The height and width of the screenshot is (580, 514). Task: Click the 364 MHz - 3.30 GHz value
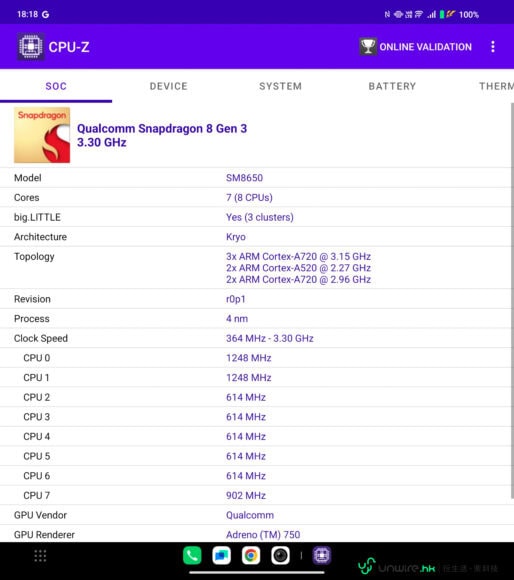click(270, 338)
